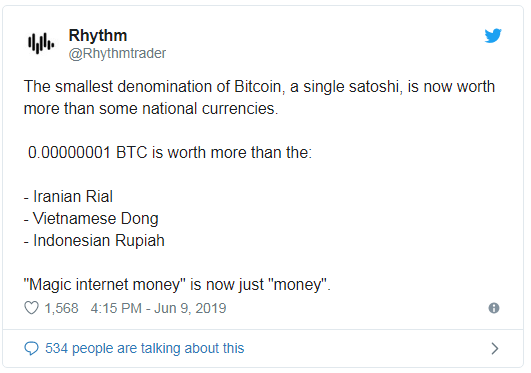Screen dimensions: 531x373
Task: Click the "Indonesian Rupiah" list line
Action: pyautogui.click(x=94, y=241)
